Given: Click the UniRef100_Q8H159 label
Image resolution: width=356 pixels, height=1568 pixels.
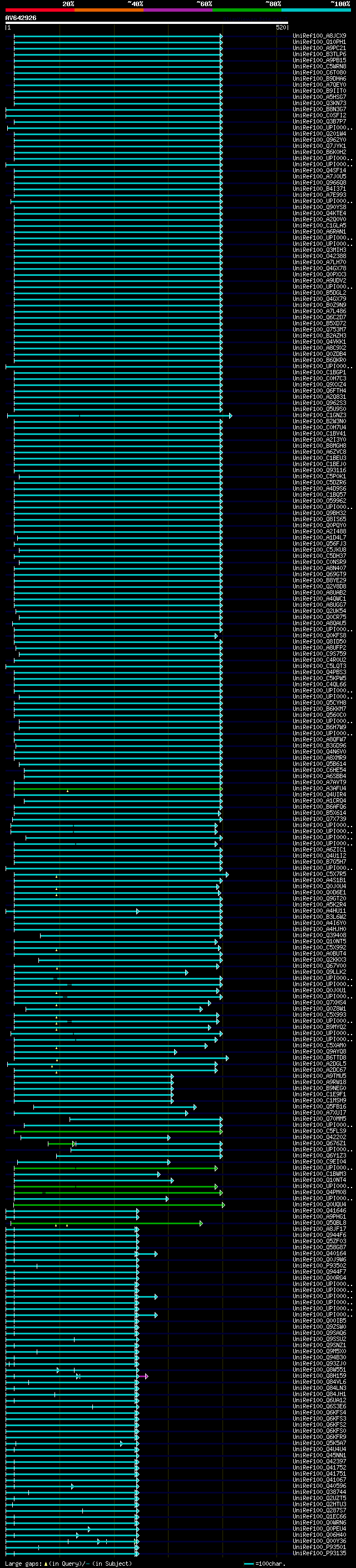Looking at the screenshot, I should coord(319,1376).
